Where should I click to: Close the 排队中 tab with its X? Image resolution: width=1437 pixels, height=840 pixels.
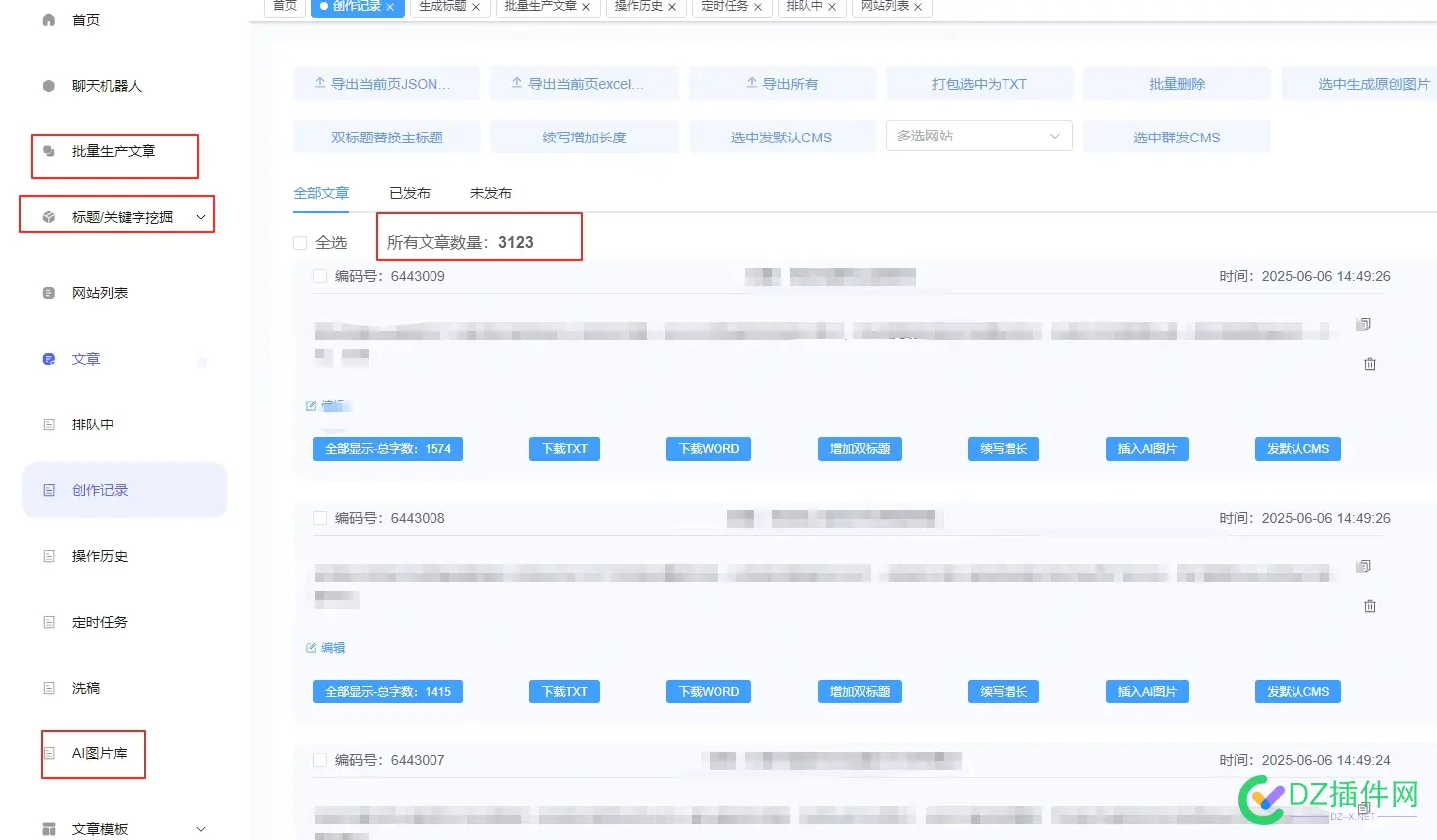tap(832, 7)
